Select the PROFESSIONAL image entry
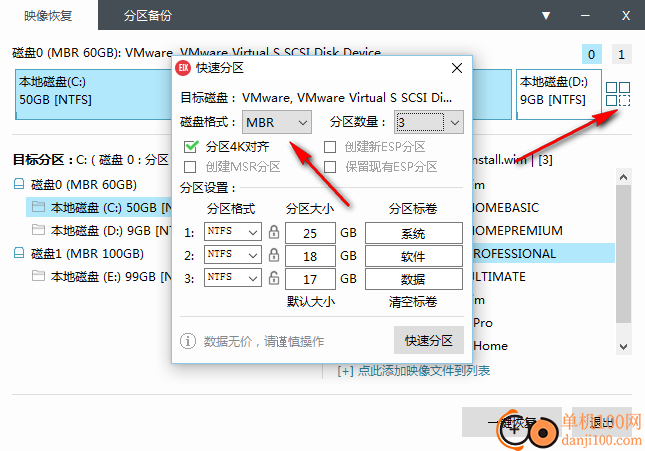Viewport: 645px width, 451px height. click(543, 253)
